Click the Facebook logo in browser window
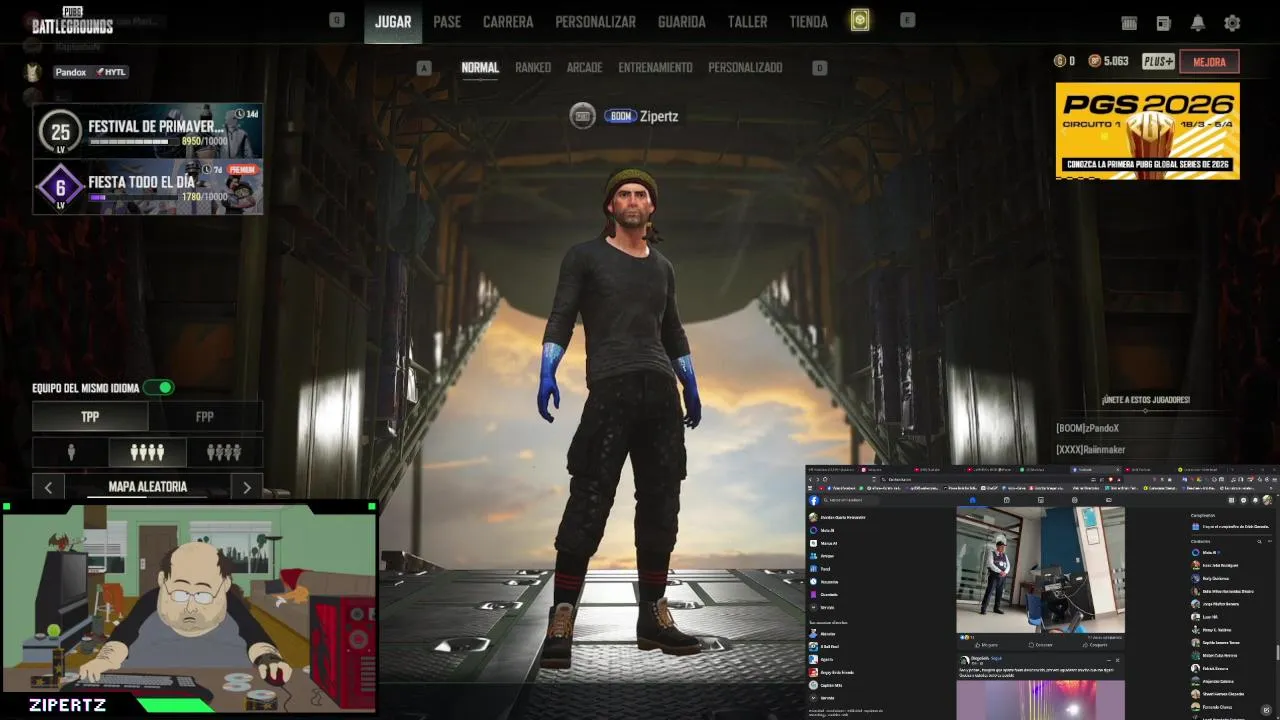 click(814, 500)
